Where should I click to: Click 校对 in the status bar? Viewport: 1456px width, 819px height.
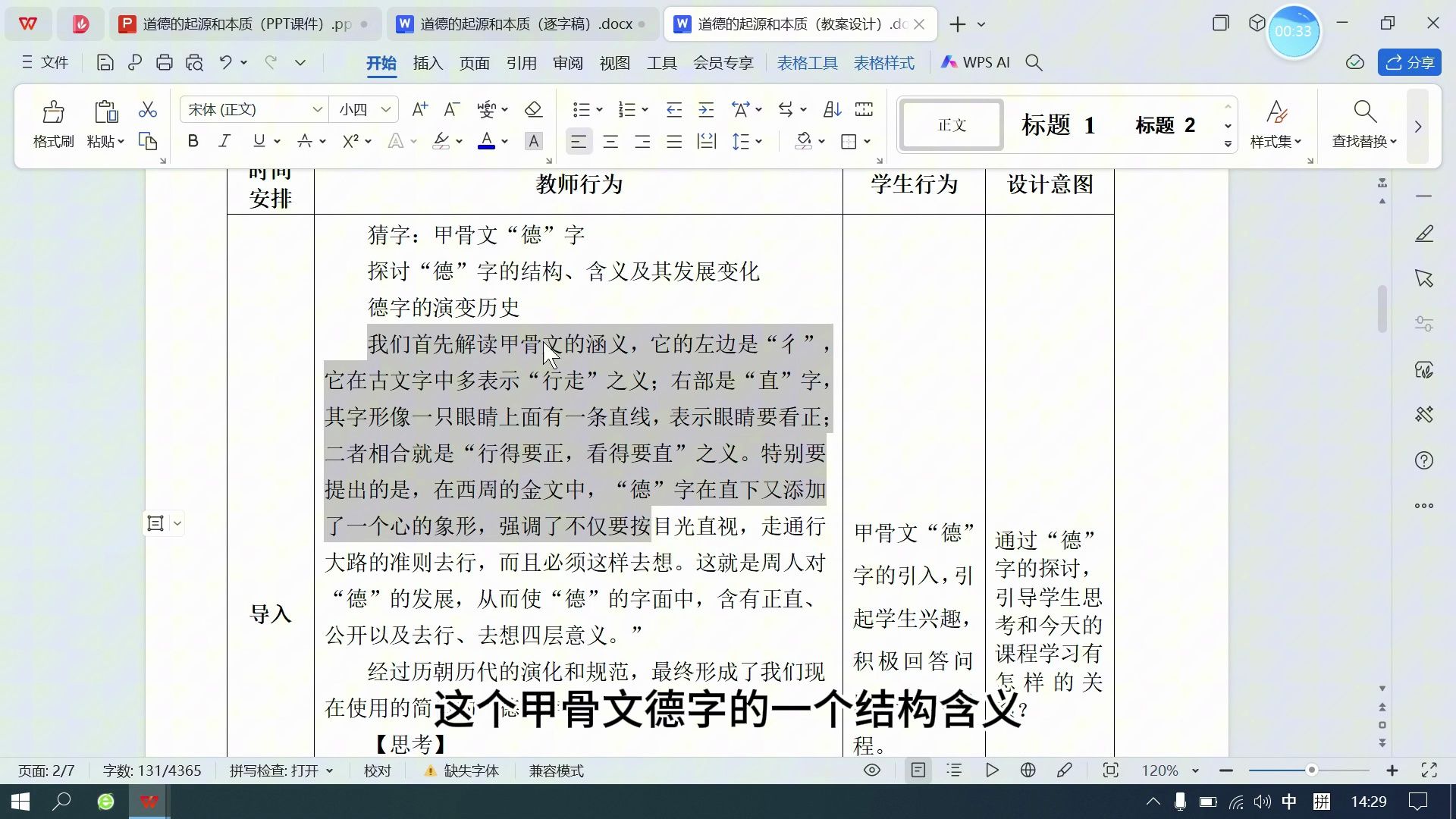click(x=377, y=770)
